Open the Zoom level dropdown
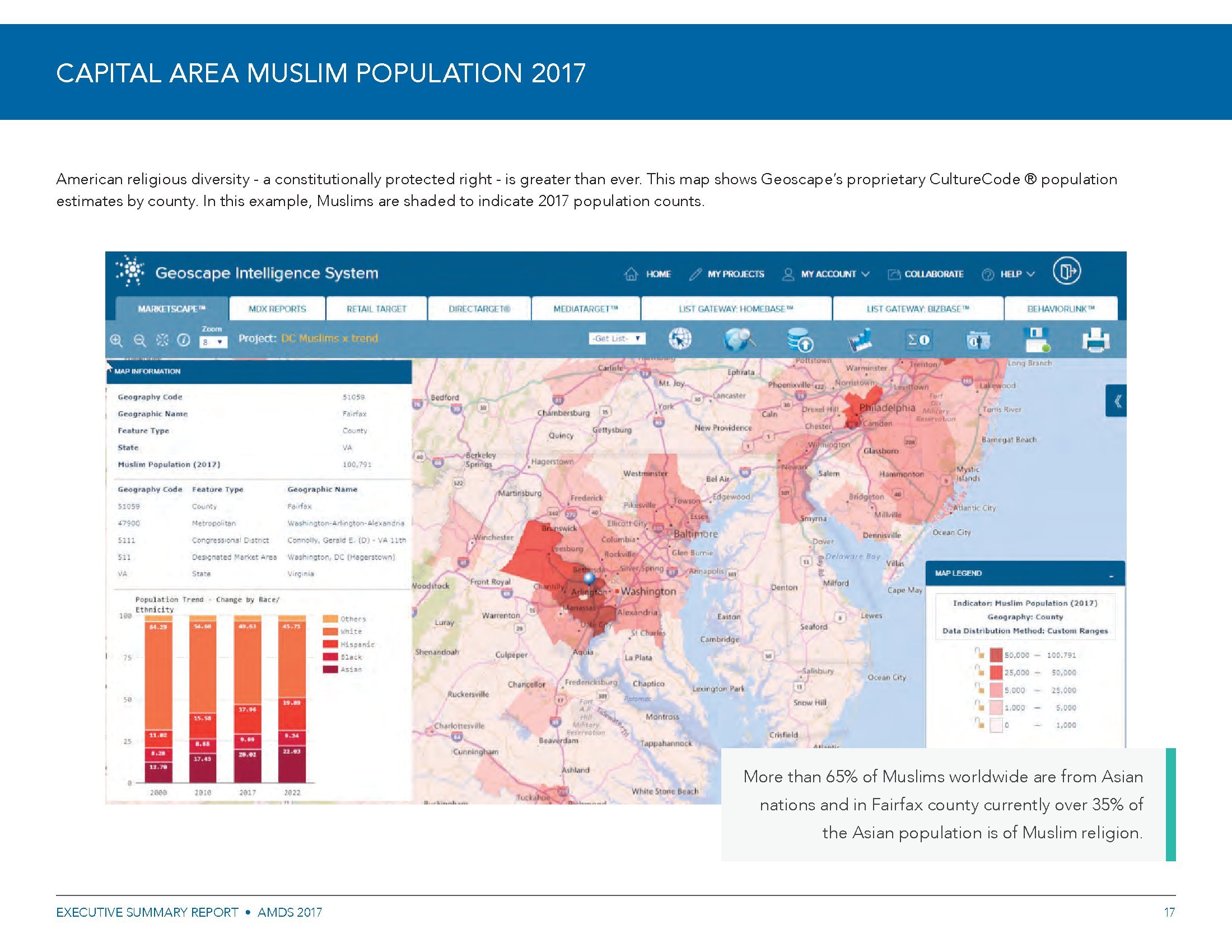 point(213,342)
